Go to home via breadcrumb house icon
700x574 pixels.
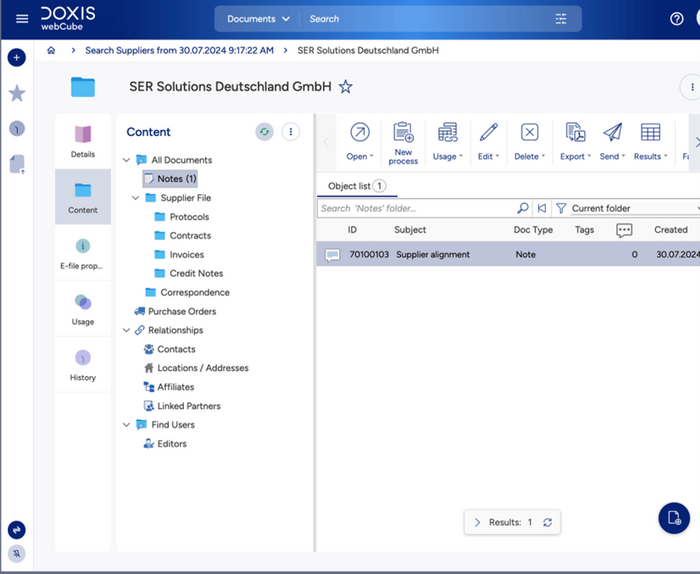pos(51,50)
